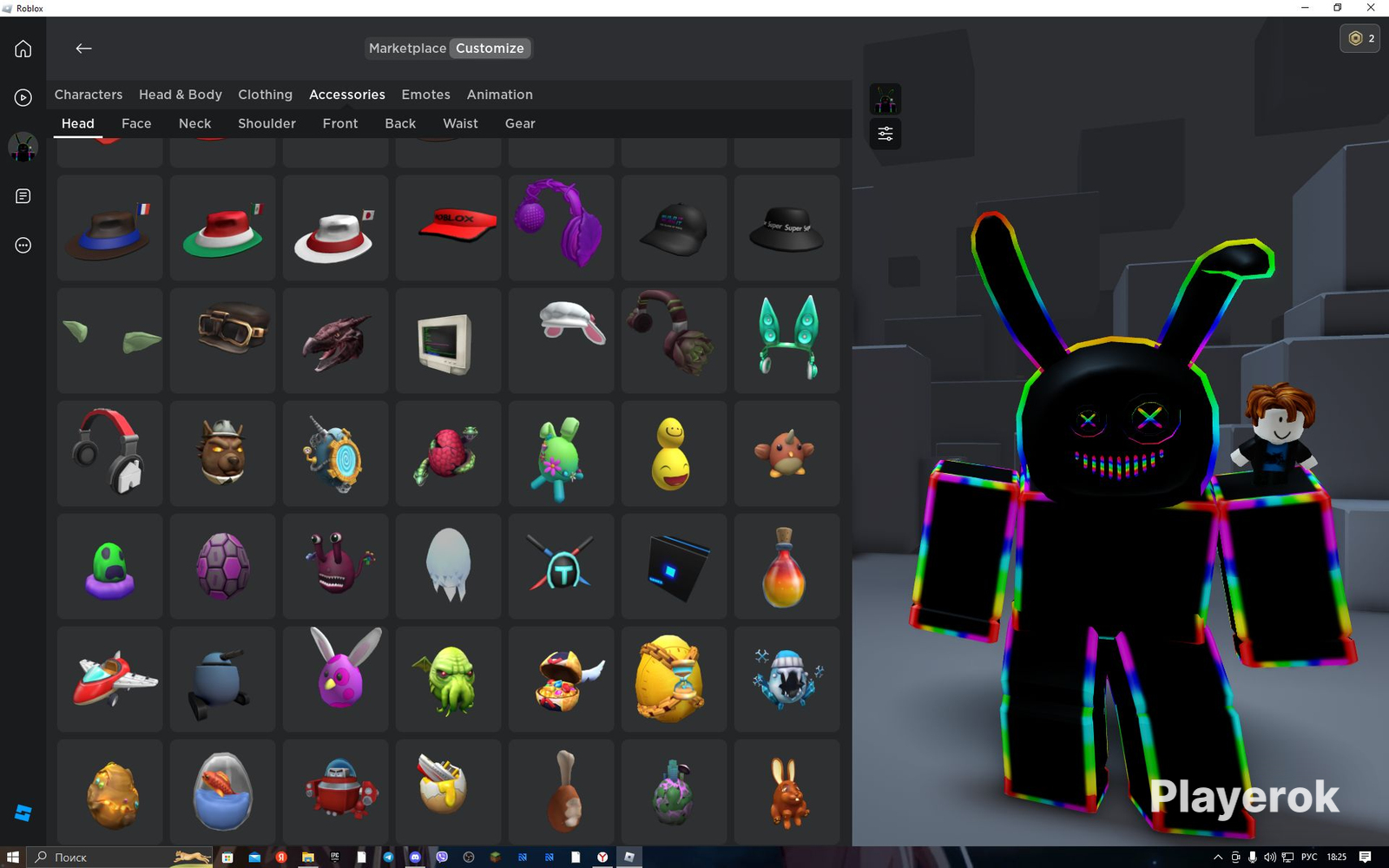Open the Emotes category tab
This screenshot has height=868, width=1389.
point(425,95)
